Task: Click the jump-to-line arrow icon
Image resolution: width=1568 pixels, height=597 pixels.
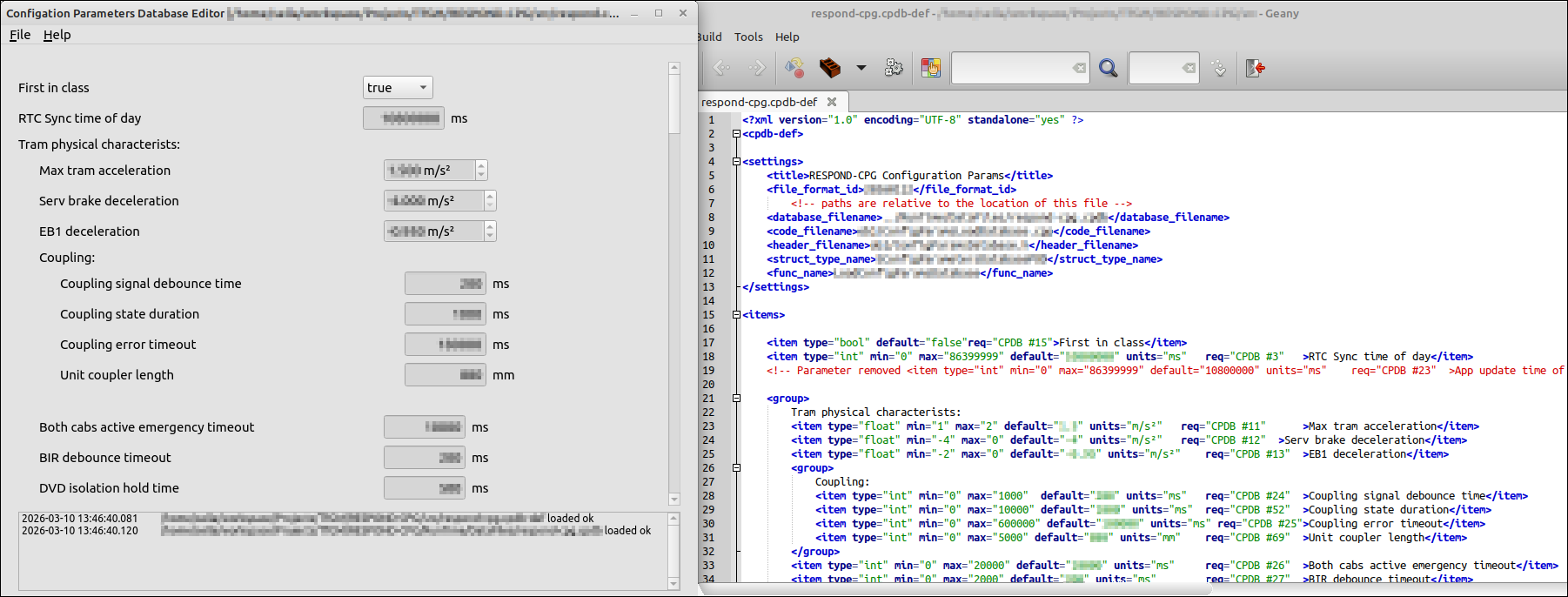Action: 1219,68
